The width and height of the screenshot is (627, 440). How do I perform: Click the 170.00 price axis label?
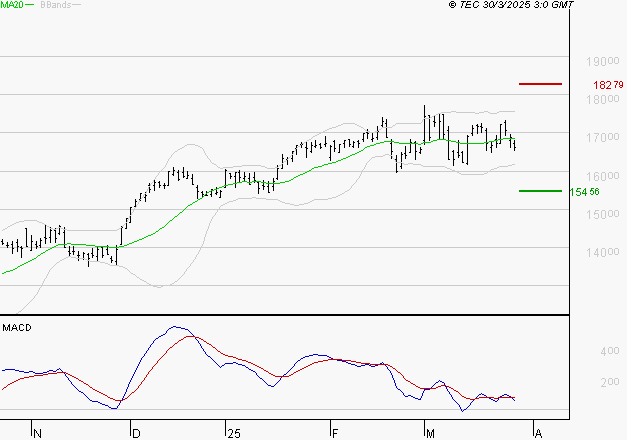(x=603, y=138)
